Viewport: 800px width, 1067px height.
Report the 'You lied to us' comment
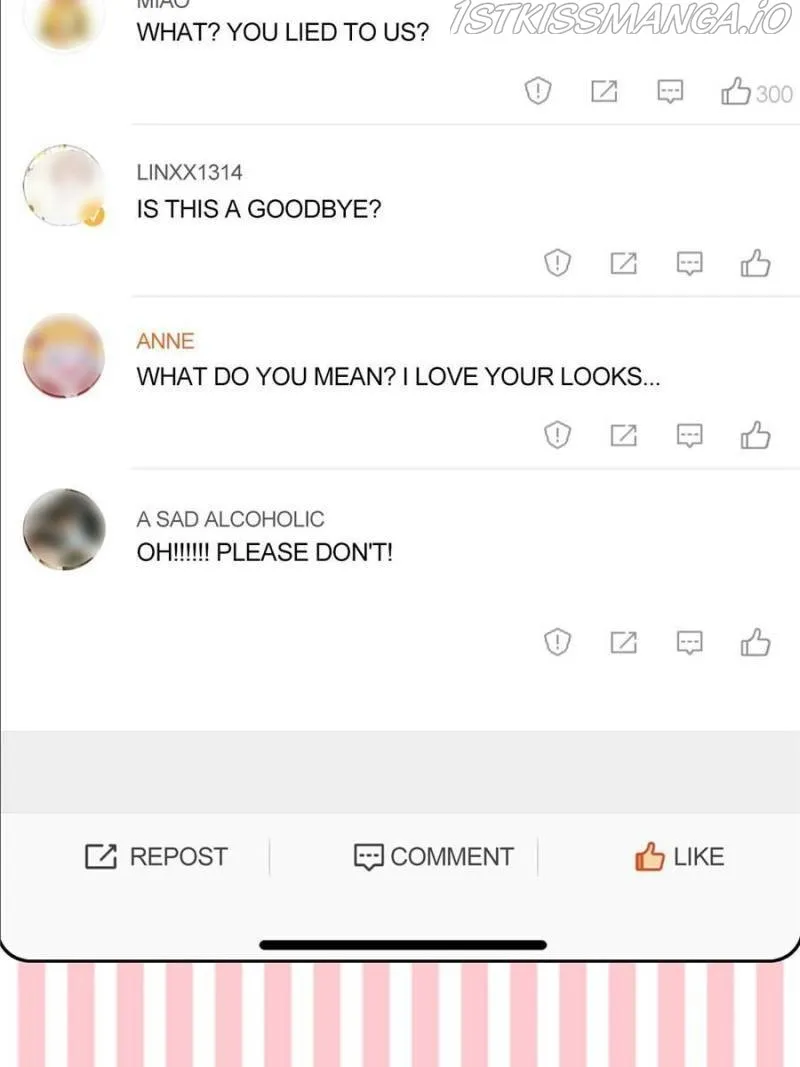[x=537, y=91]
